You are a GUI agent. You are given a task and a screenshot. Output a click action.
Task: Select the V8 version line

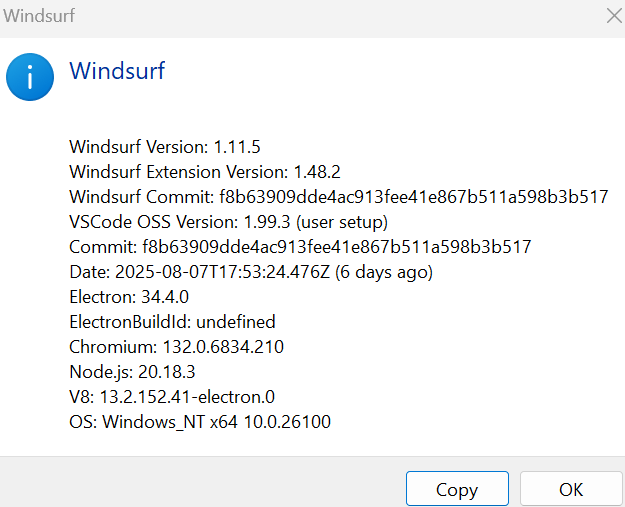pyautogui.click(x=171, y=397)
